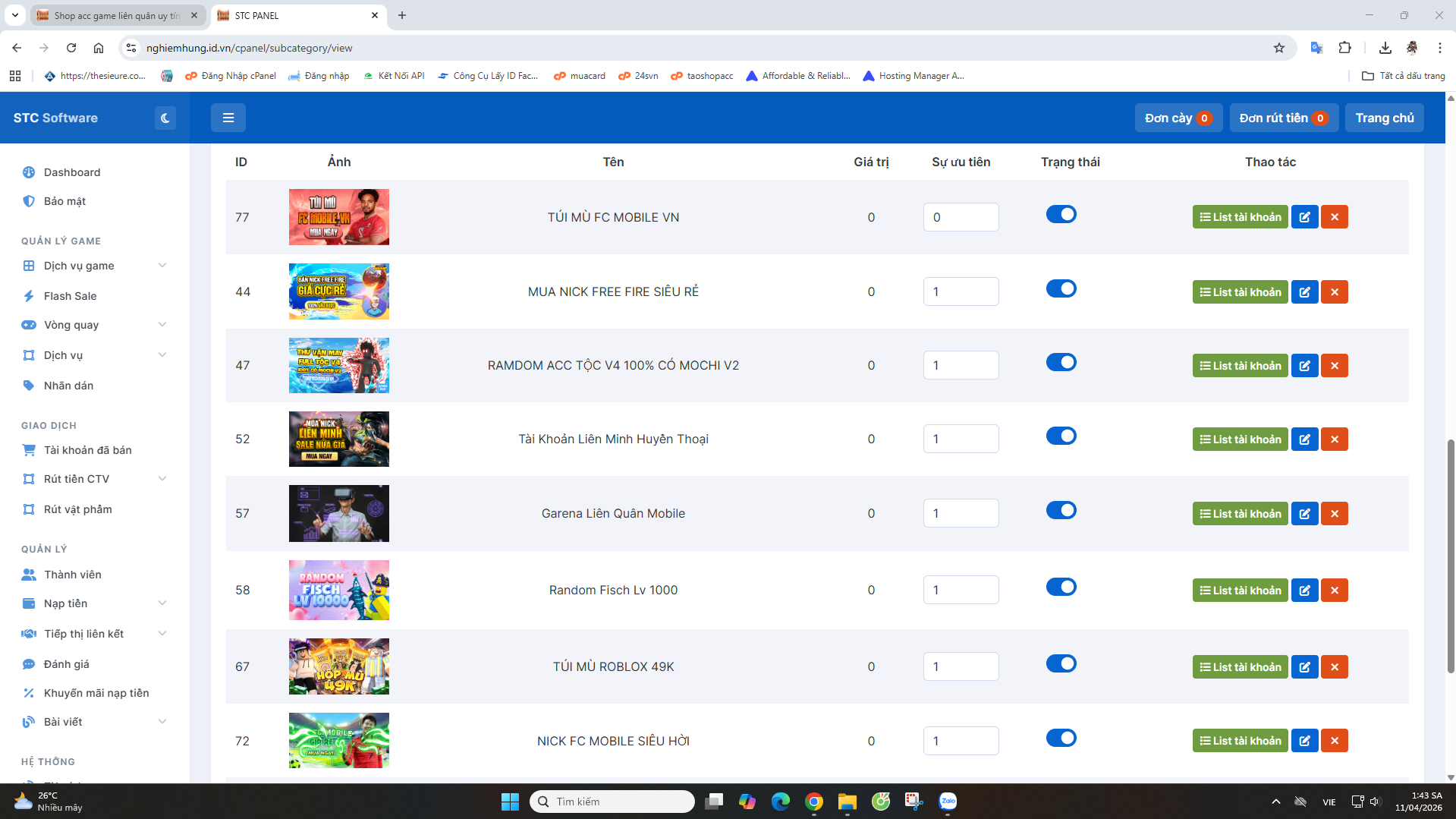Click the hamburger menu icon in header
Image resolution: width=1456 pixels, height=819 pixels.
coord(228,118)
